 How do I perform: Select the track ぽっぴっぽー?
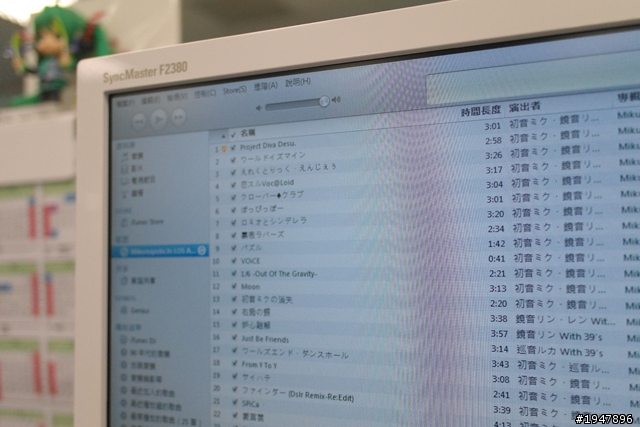click(x=261, y=209)
